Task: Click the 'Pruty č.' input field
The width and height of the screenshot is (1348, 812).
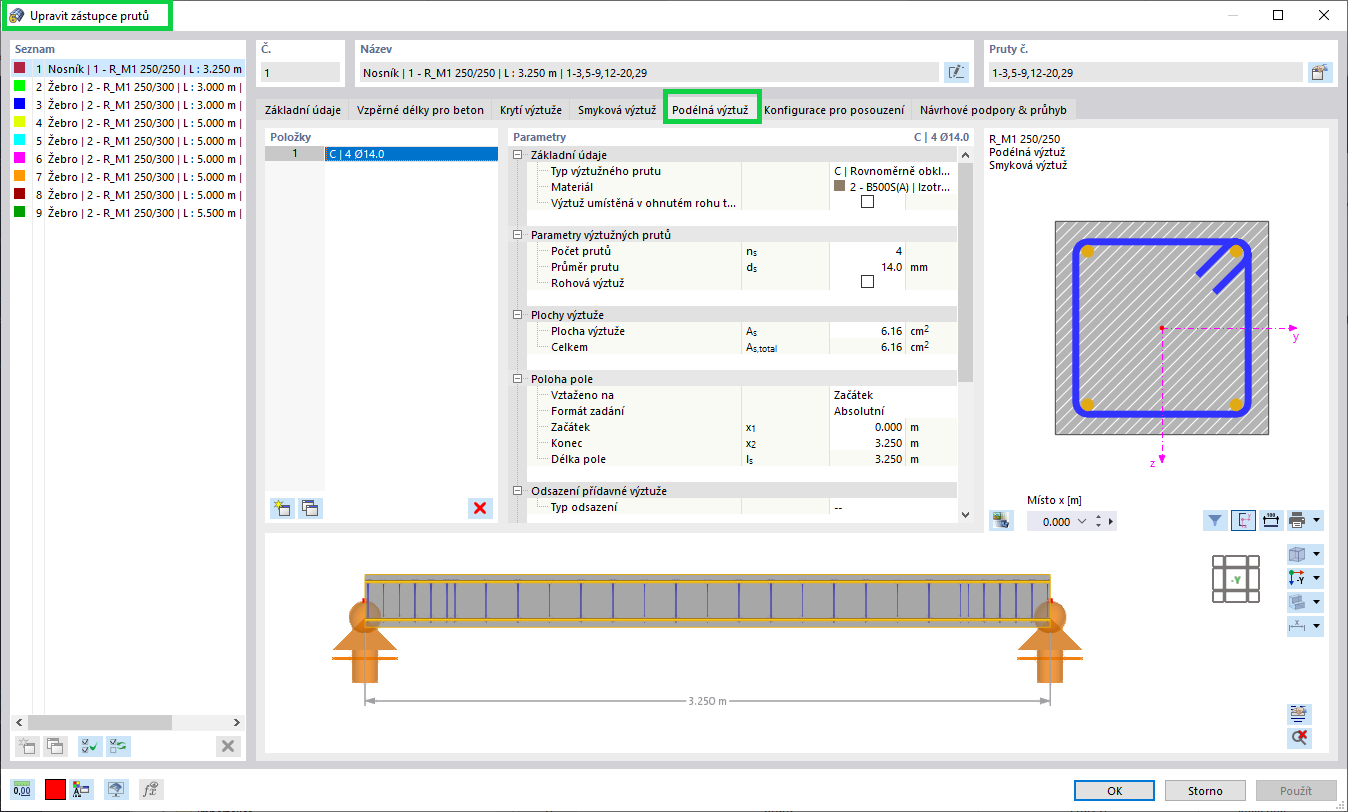Action: point(1145,72)
